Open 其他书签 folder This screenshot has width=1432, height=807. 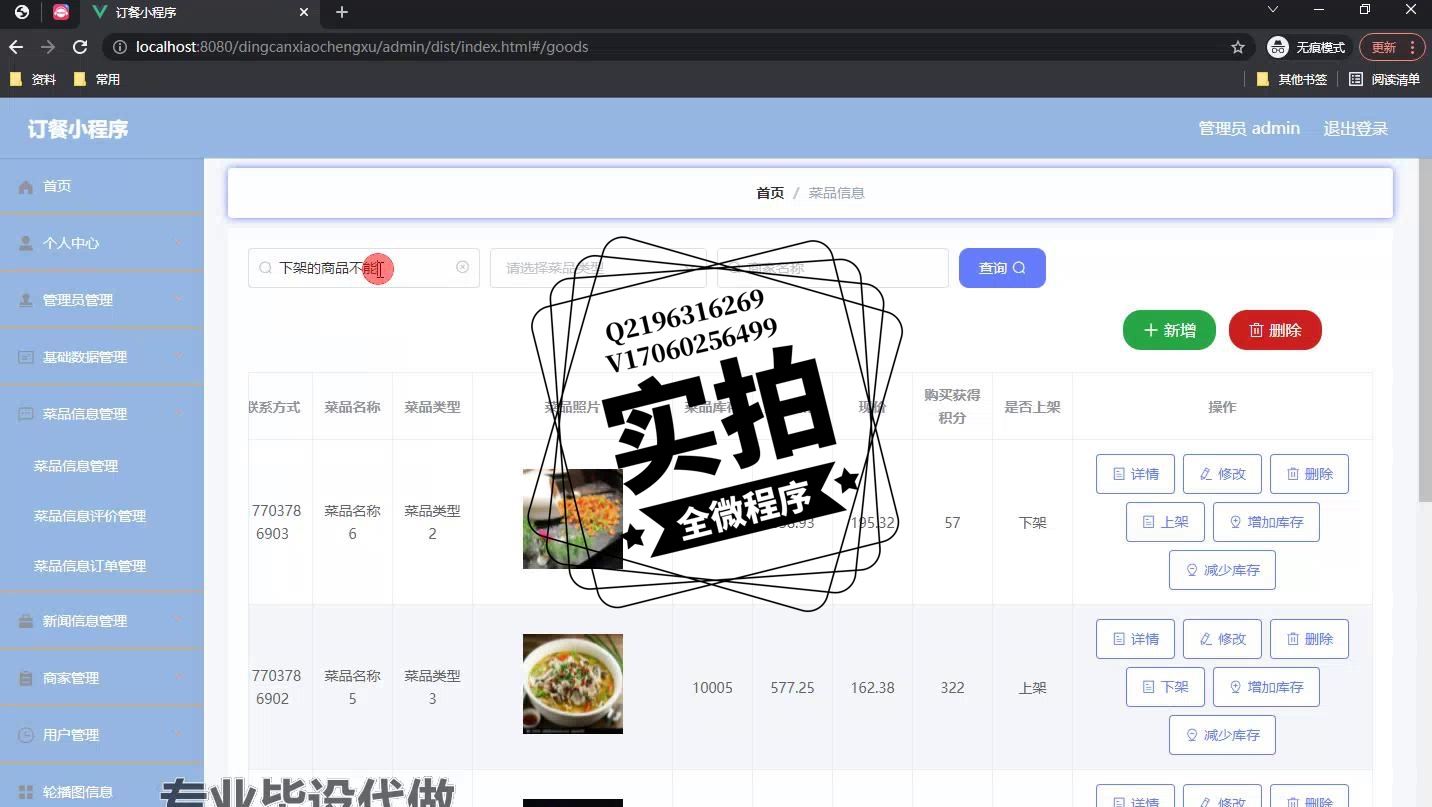click(1291, 79)
